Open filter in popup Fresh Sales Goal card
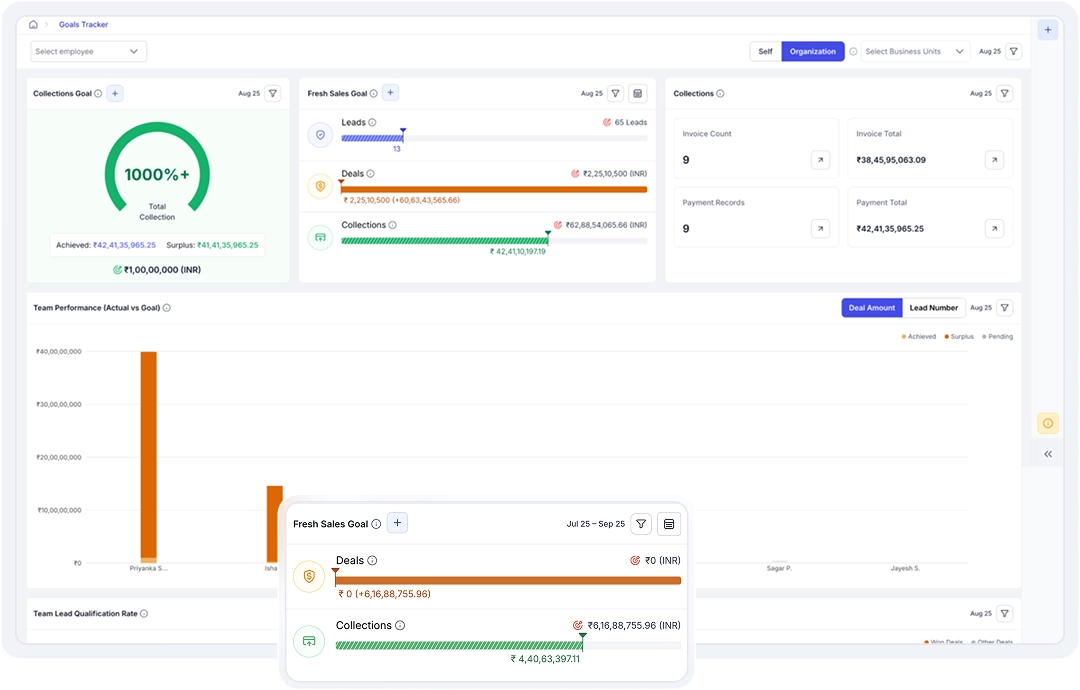 pos(641,523)
